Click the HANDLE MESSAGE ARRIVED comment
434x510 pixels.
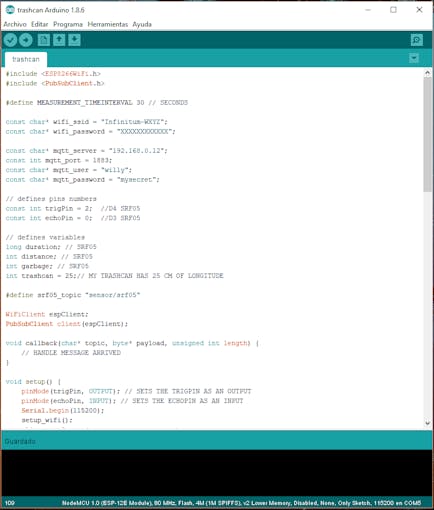71,353
